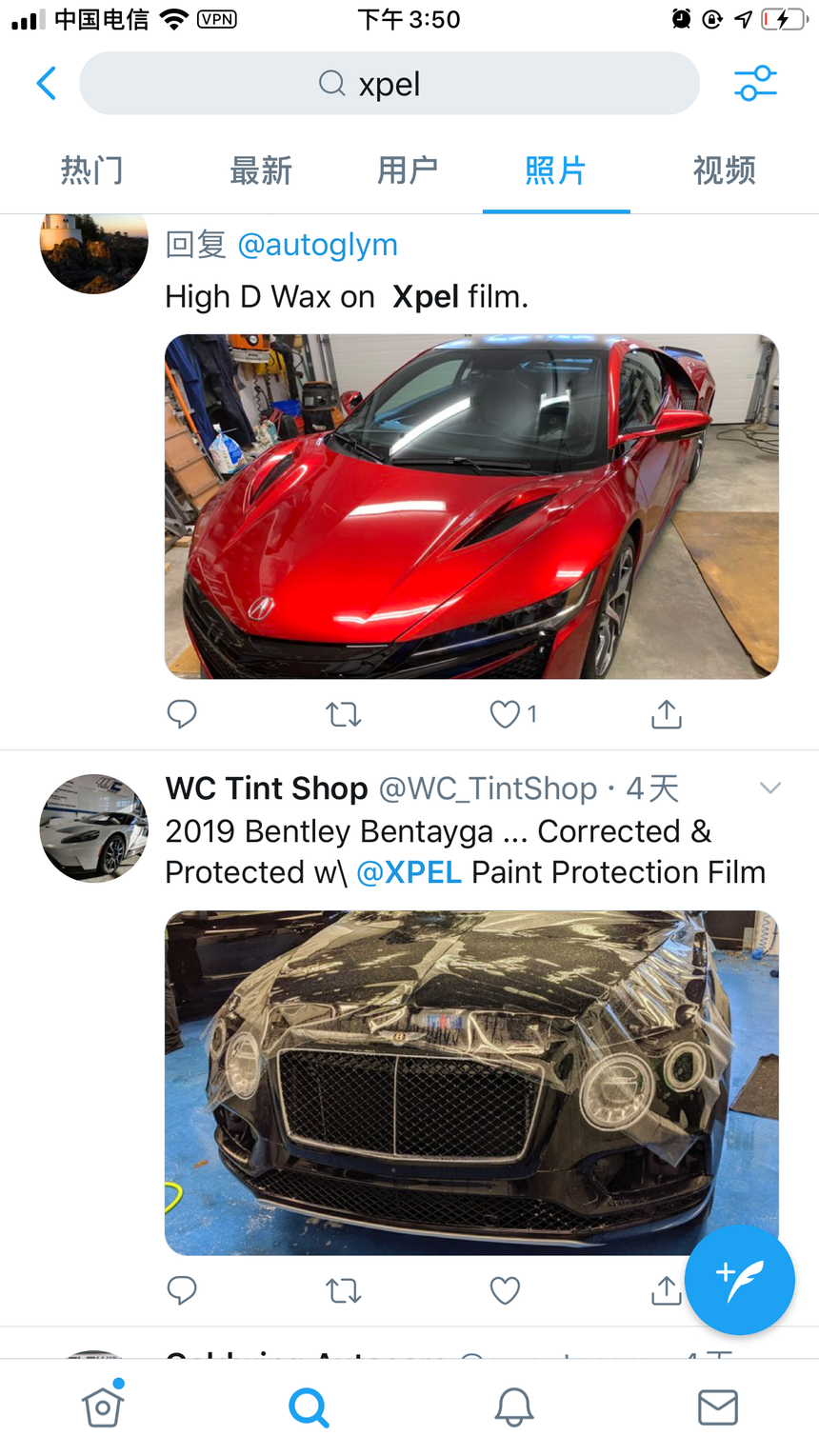Viewport: 819px width, 1456px height.
Task: Share the red Acura tweet
Action: pyautogui.click(x=667, y=714)
